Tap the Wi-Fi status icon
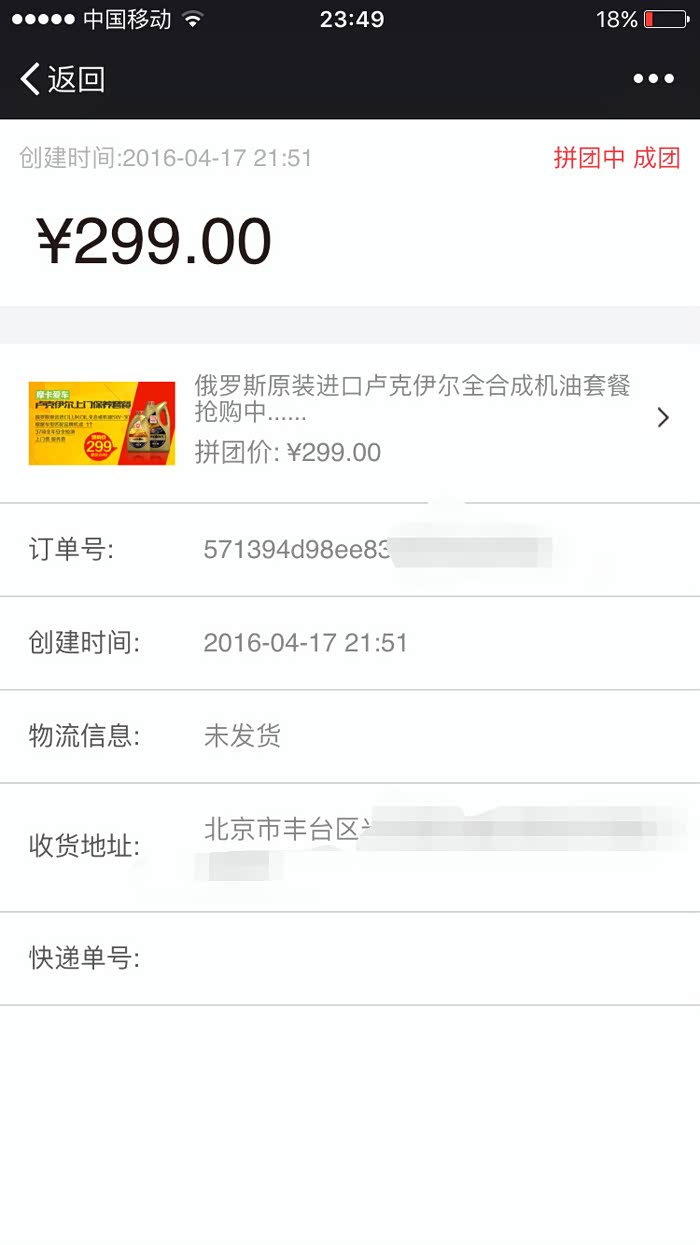Screen dimensions: 700x1245 point(193,19)
